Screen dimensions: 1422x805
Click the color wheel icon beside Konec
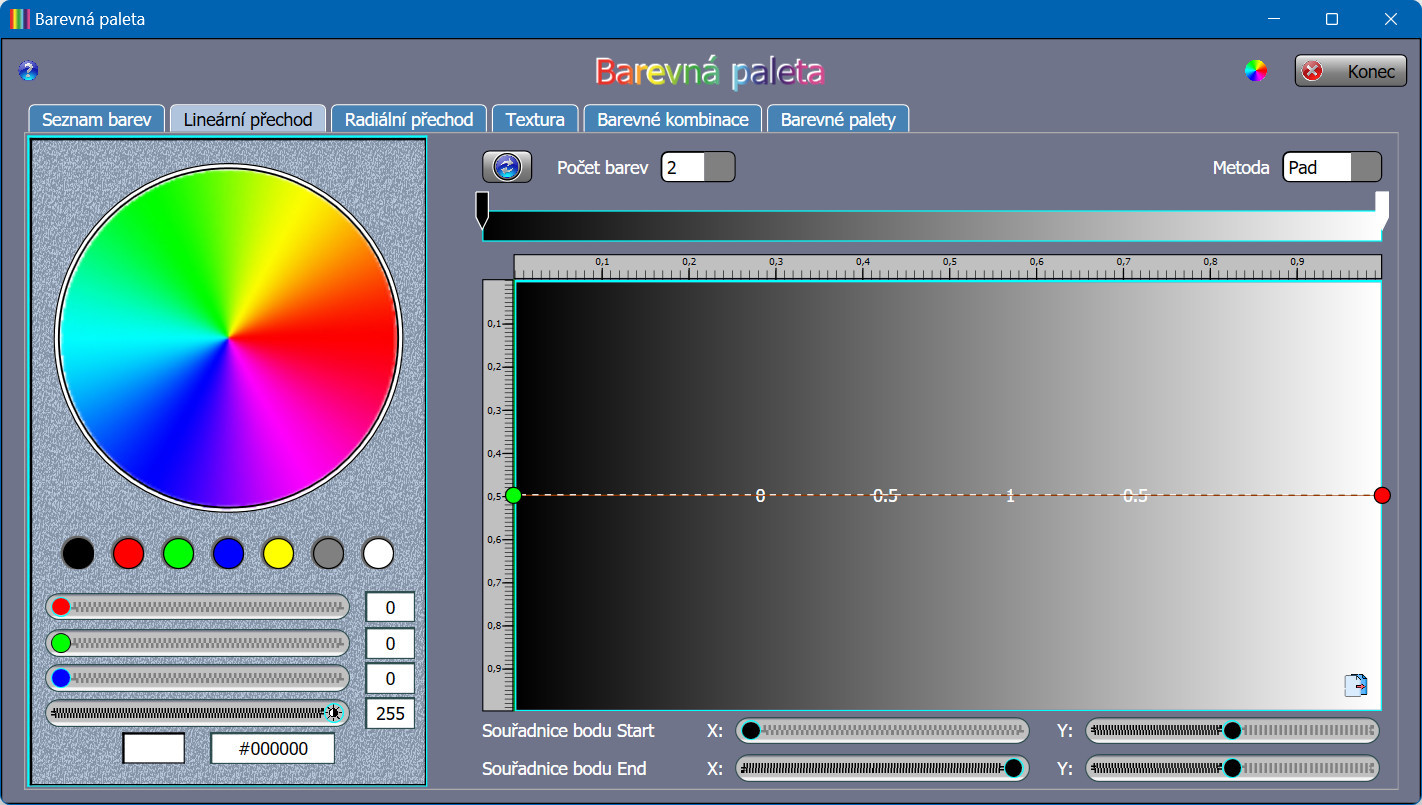tap(1256, 71)
